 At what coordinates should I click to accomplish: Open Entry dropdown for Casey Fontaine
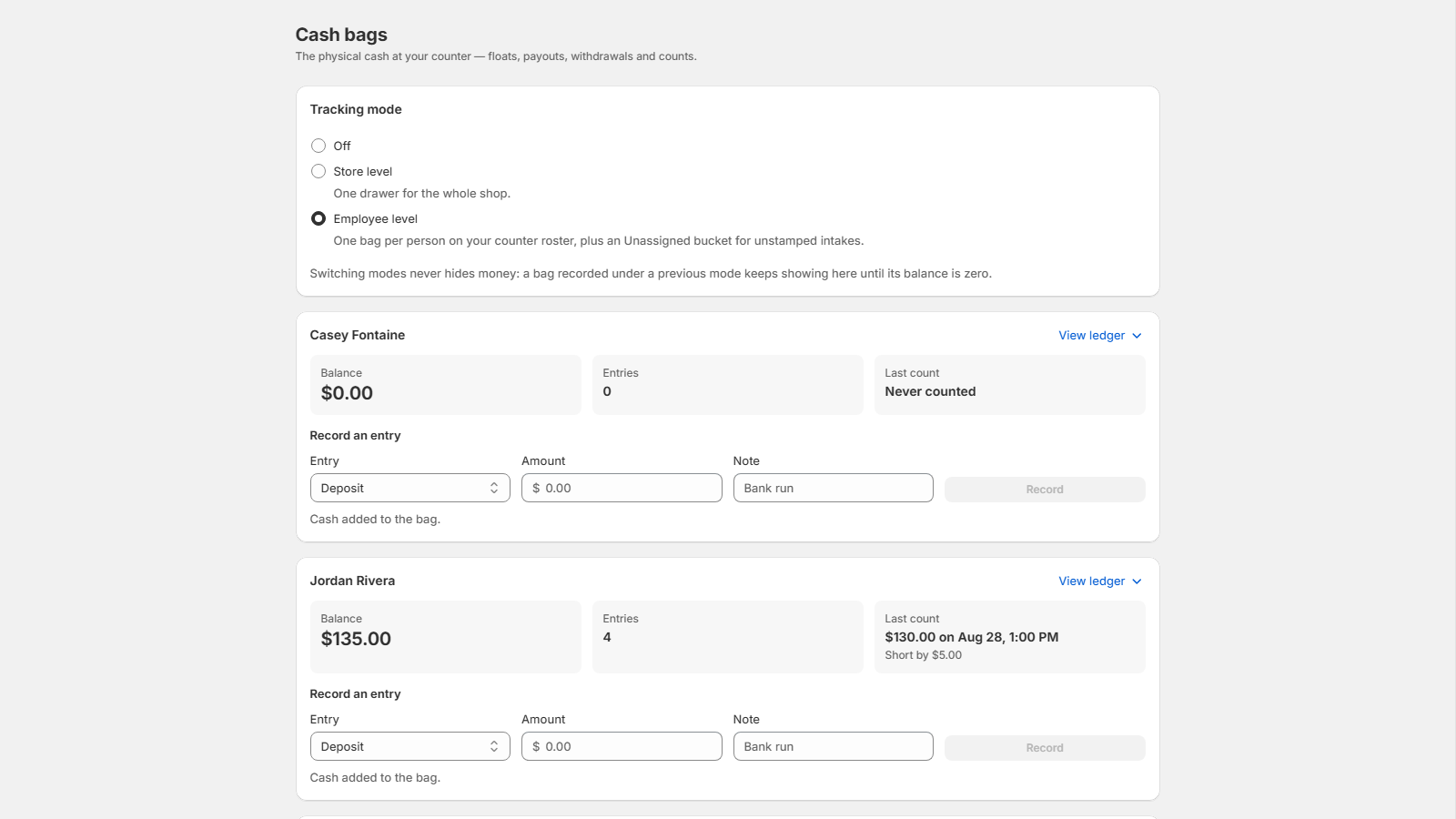(x=410, y=488)
